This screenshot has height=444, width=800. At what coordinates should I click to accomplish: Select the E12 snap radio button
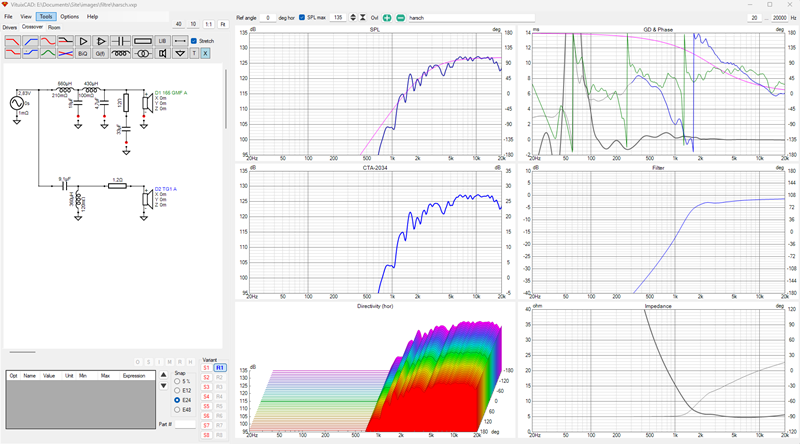pos(177,390)
